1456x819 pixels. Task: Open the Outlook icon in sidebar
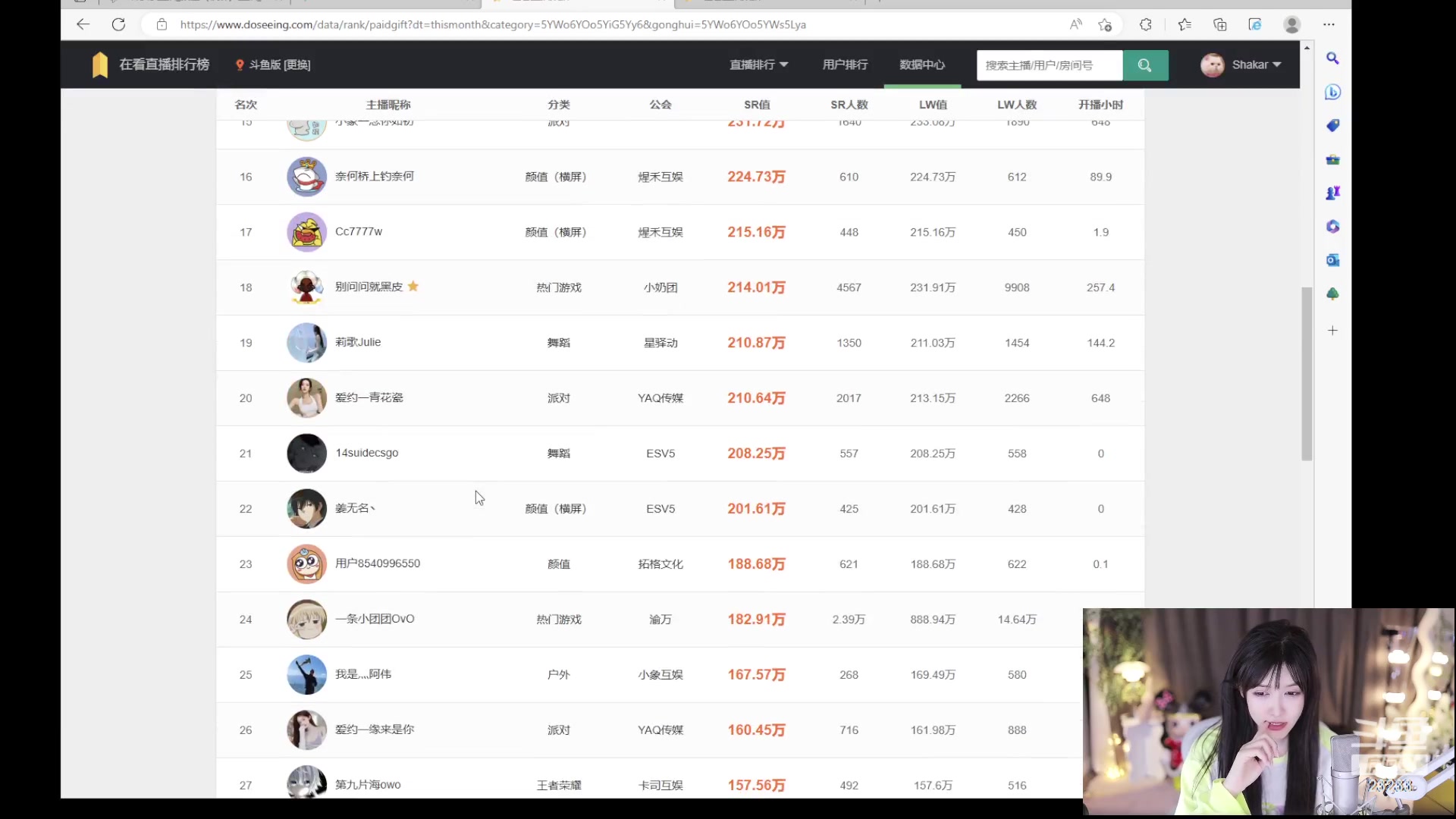(1332, 260)
